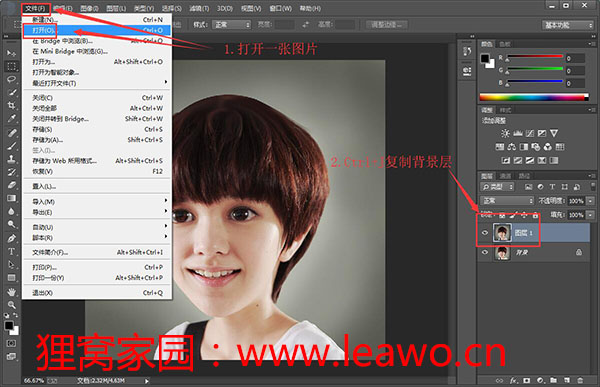Toggle Quick Mask mode icon
The height and width of the screenshot is (387, 600).
pos(11,343)
